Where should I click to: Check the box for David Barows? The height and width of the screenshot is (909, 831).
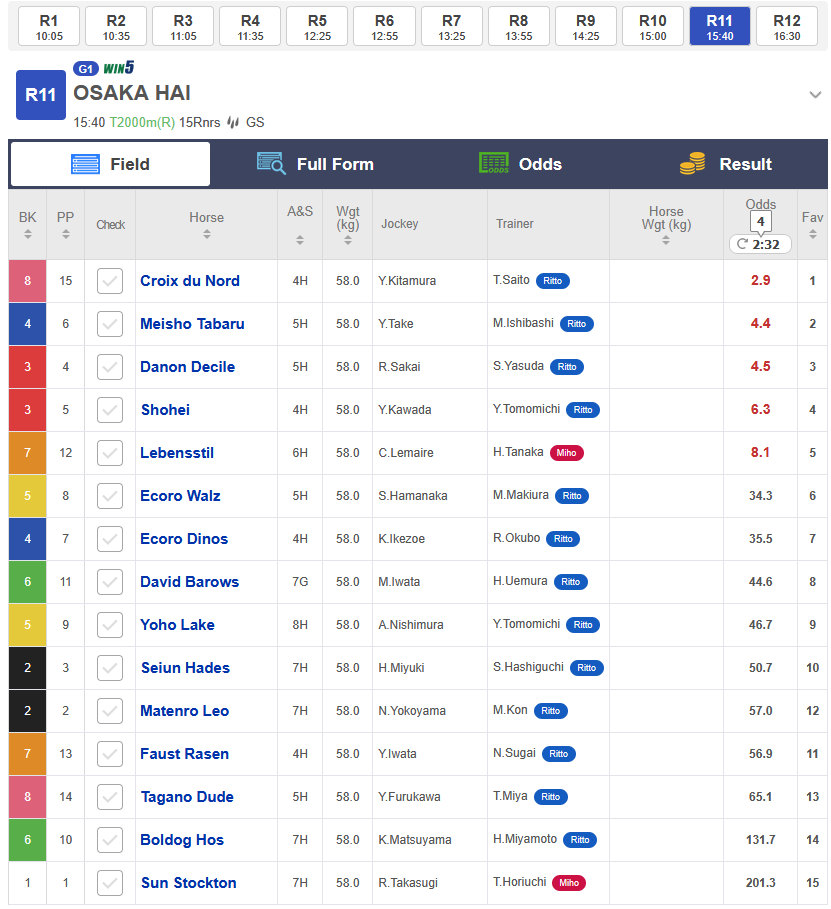110,581
